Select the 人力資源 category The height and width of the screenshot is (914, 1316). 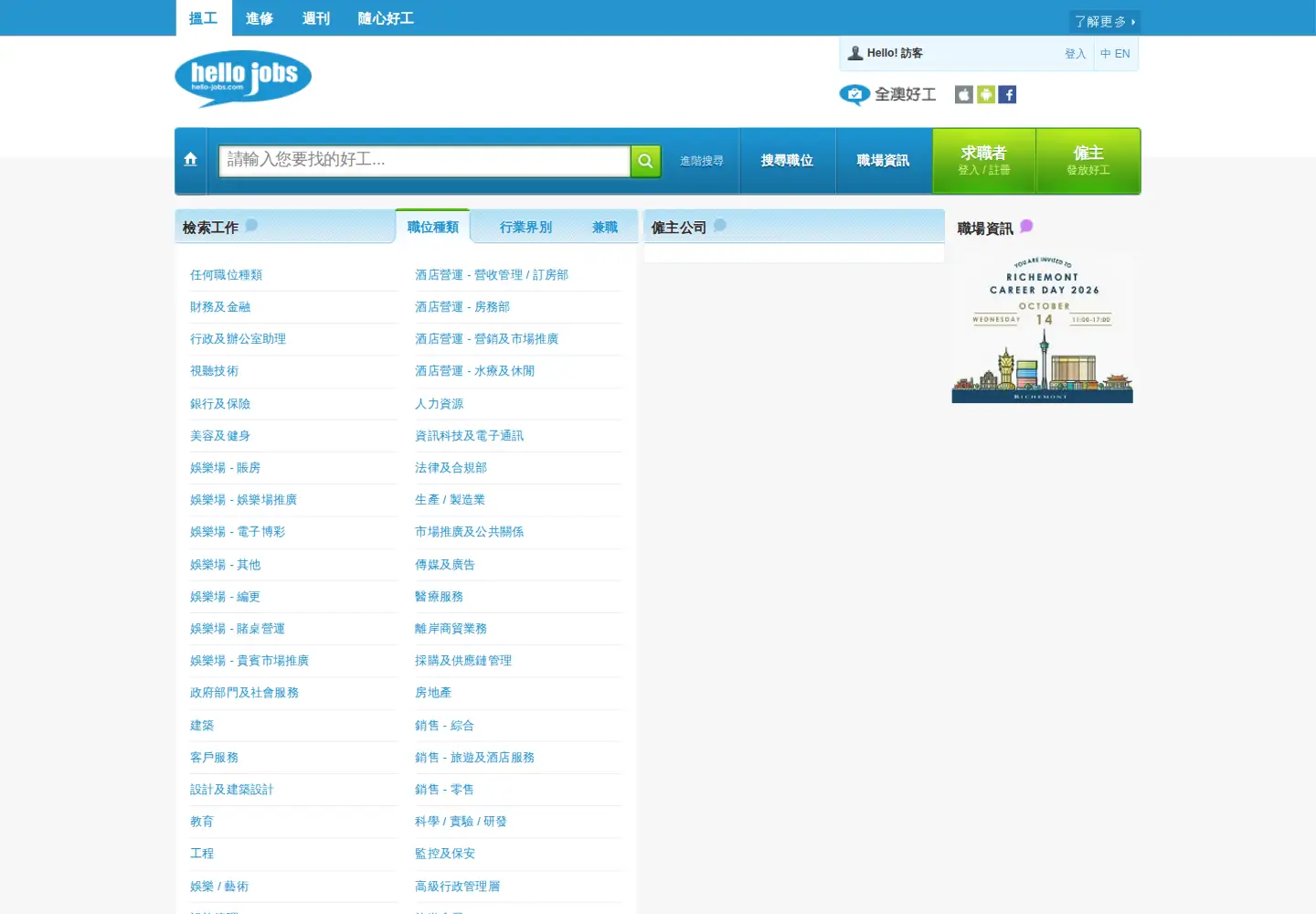(x=440, y=404)
